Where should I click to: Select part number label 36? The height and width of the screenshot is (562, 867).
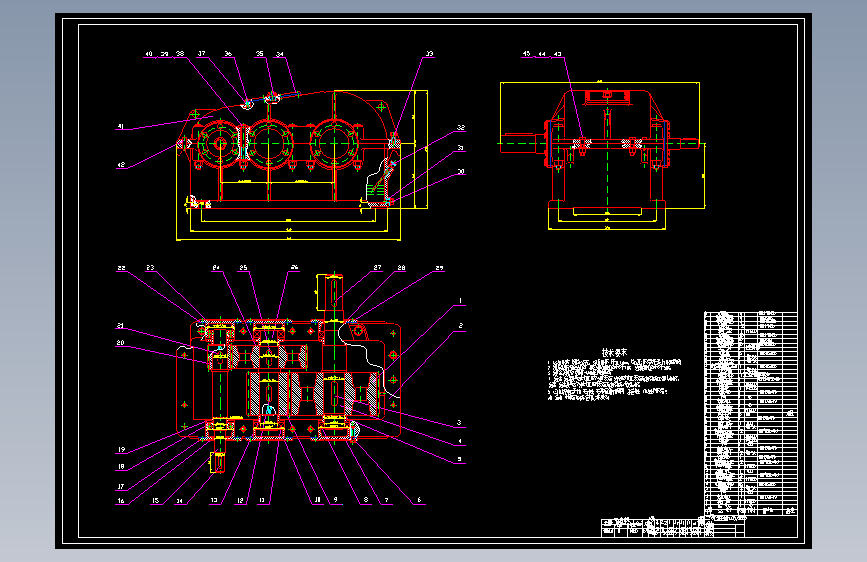pos(228,54)
